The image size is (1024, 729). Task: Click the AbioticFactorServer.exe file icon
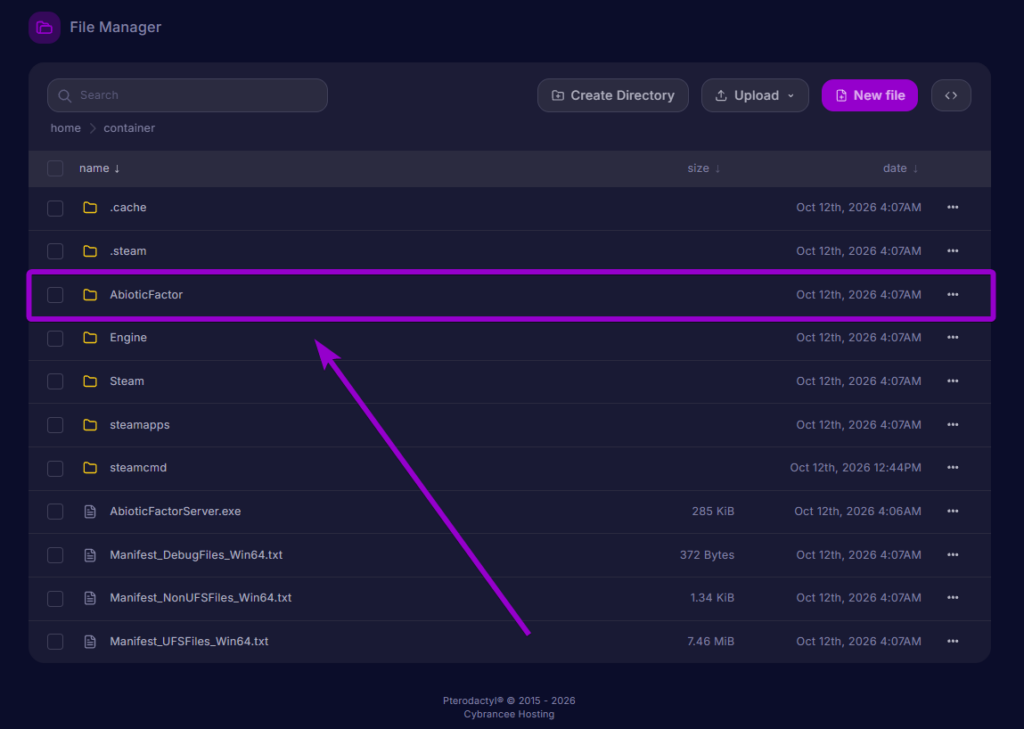point(90,511)
